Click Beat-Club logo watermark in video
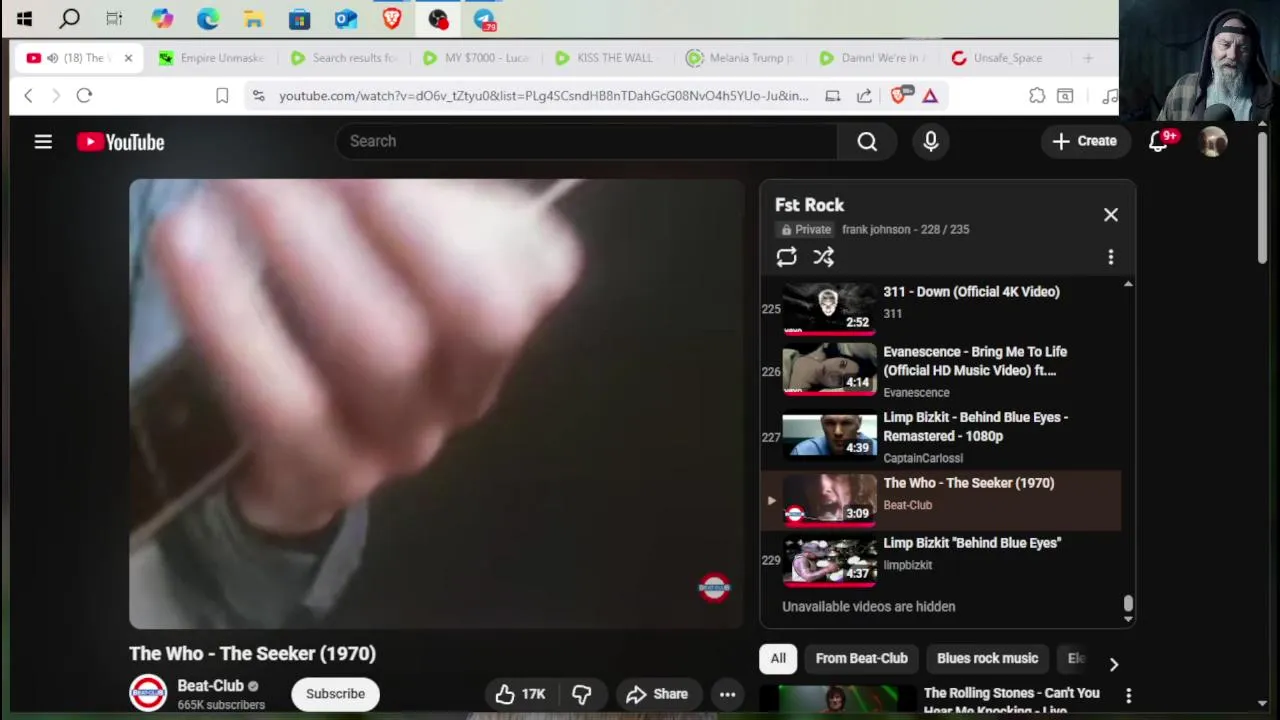1280x720 pixels. [714, 588]
